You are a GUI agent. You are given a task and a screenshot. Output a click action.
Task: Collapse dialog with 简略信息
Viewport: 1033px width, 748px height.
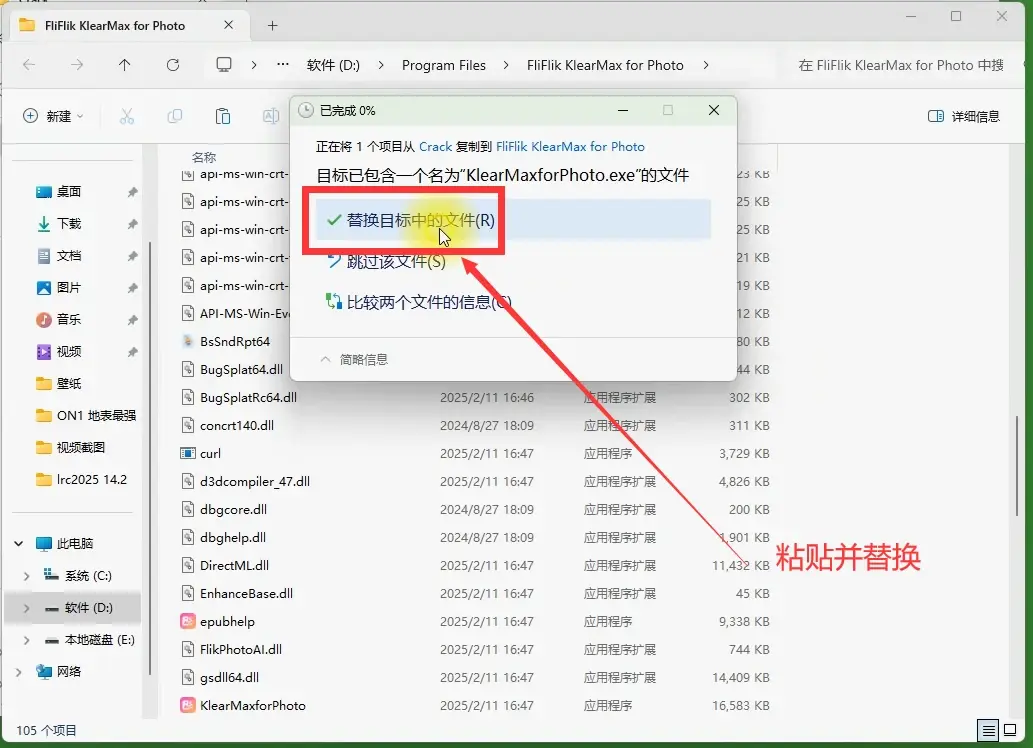pyautogui.click(x=354, y=359)
